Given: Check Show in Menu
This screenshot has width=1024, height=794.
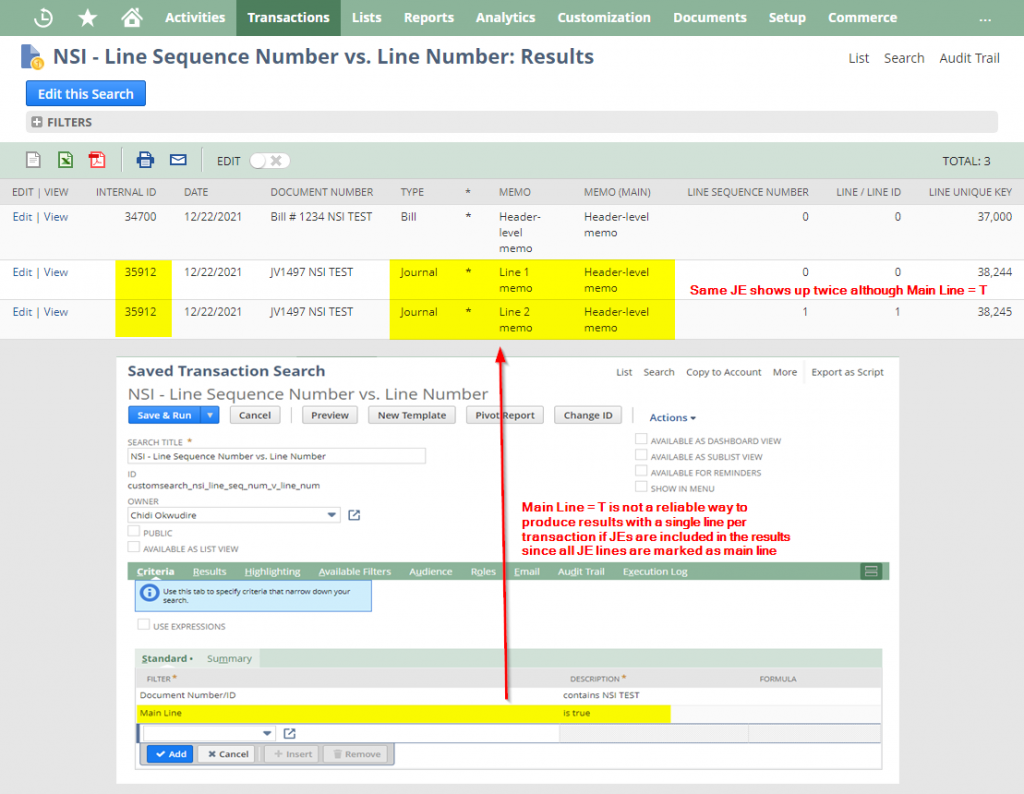Looking at the screenshot, I should point(641,486).
